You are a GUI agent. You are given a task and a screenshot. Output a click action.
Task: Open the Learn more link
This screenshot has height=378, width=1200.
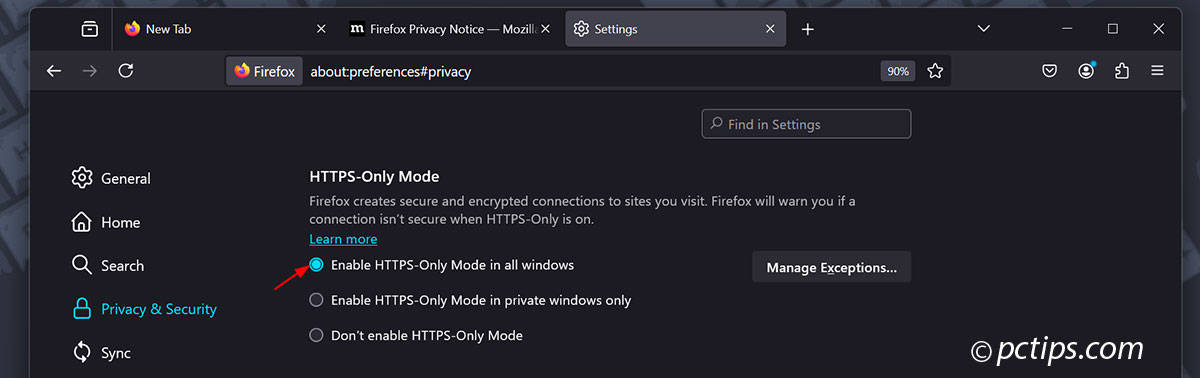[x=343, y=239]
